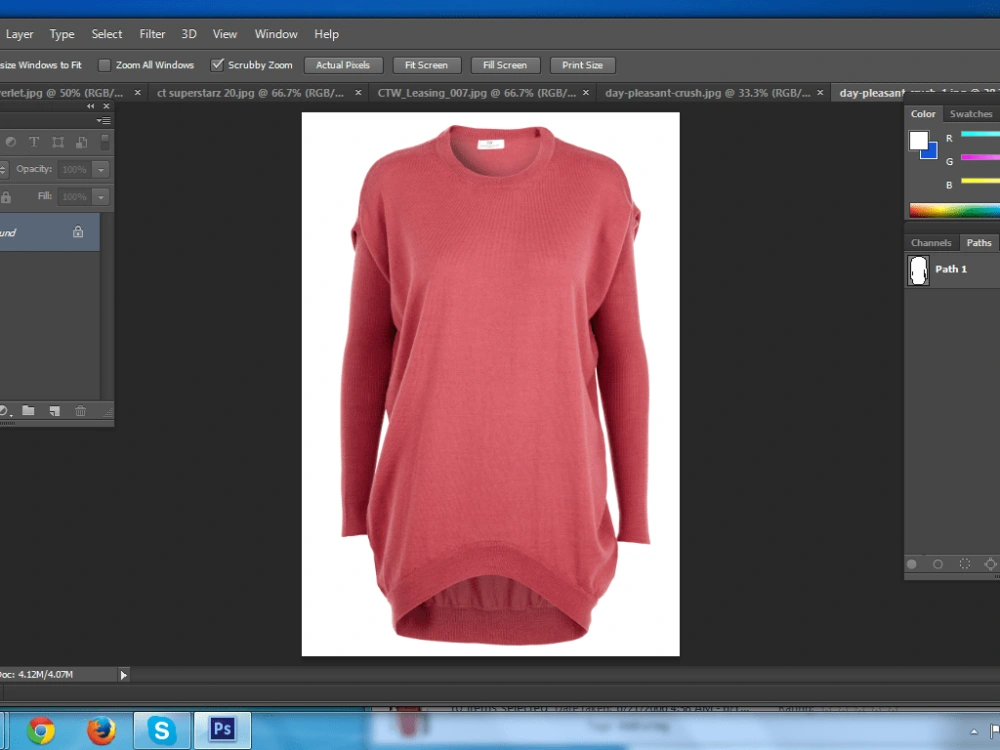
Task: Open Firefox from the taskbar
Action: click(x=101, y=730)
